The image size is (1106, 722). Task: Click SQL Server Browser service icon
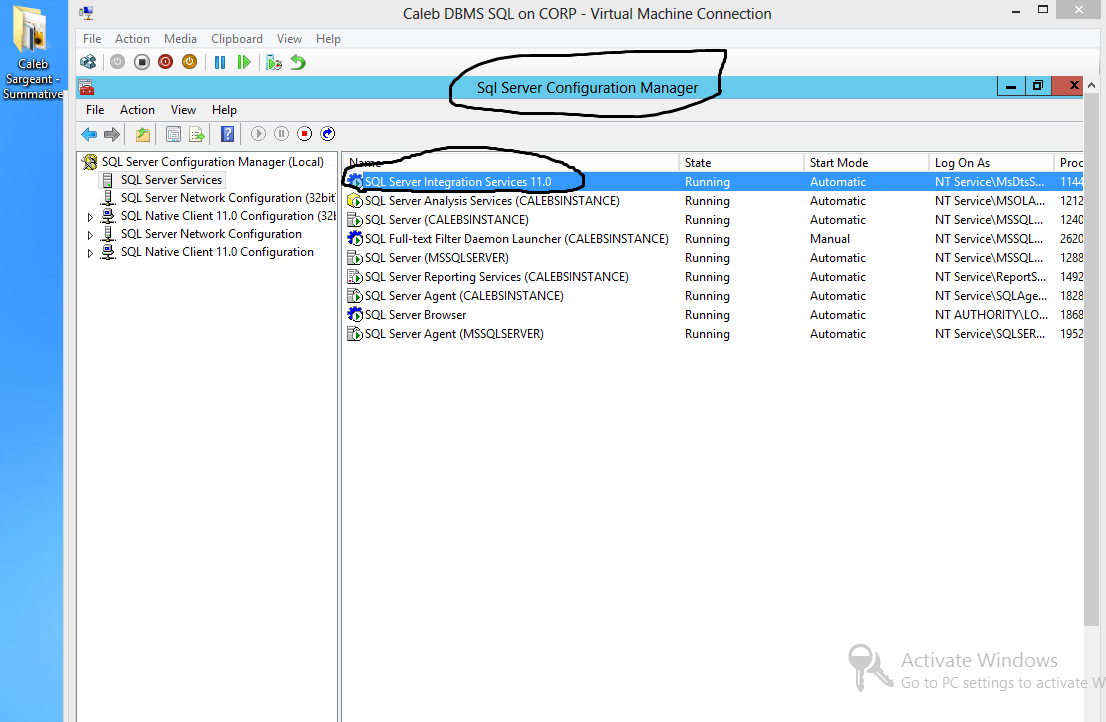[x=355, y=314]
